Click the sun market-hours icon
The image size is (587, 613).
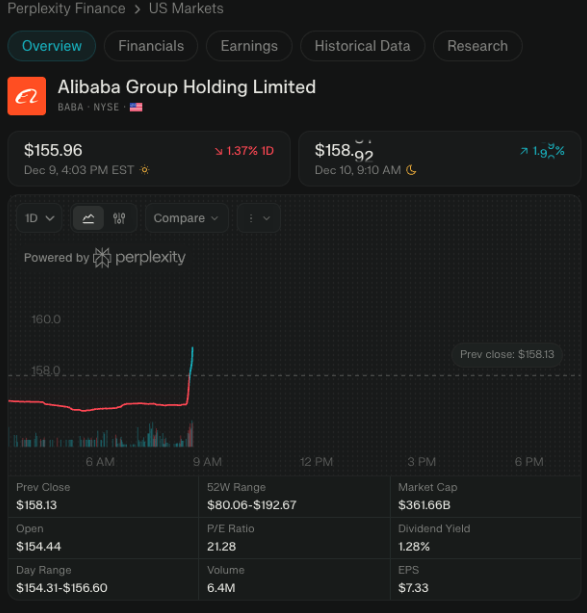(145, 170)
